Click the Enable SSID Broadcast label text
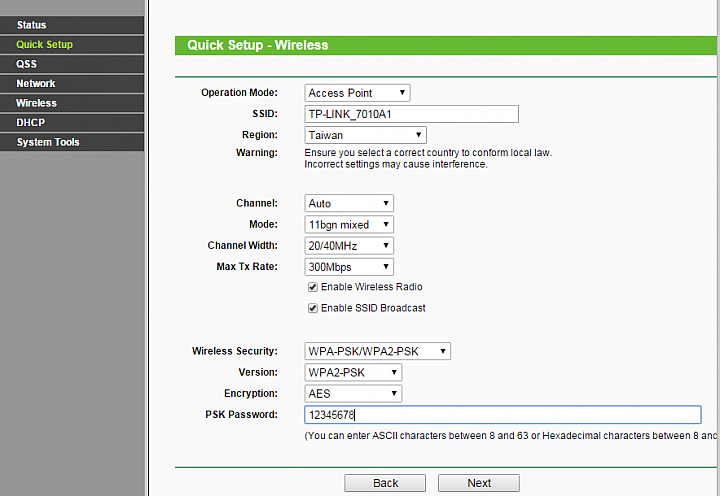Image resolution: width=720 pixels, height=496 pixels. tap(373, 308)
